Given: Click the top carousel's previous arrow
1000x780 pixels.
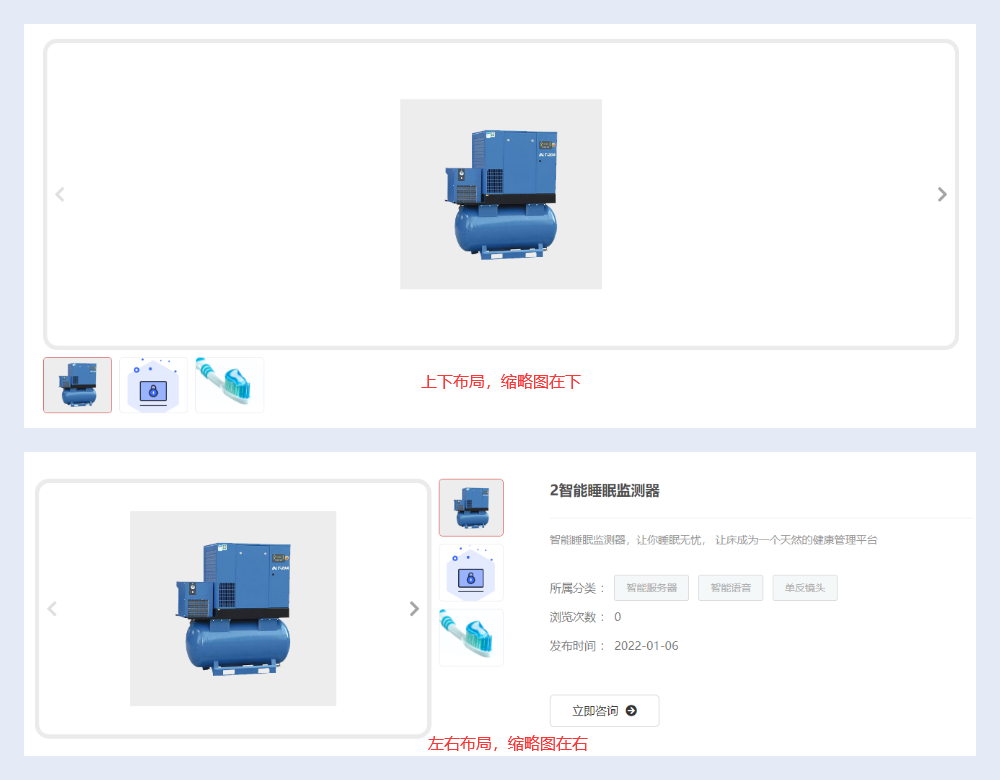Looking at the screenshot, I should [x=60, y=194].
